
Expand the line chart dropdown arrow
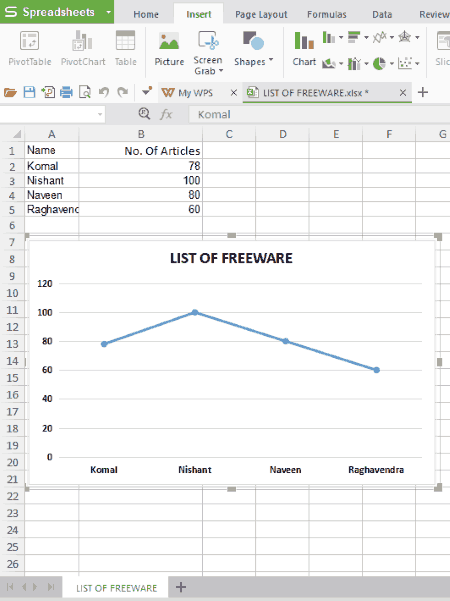[x=392, y=38]
